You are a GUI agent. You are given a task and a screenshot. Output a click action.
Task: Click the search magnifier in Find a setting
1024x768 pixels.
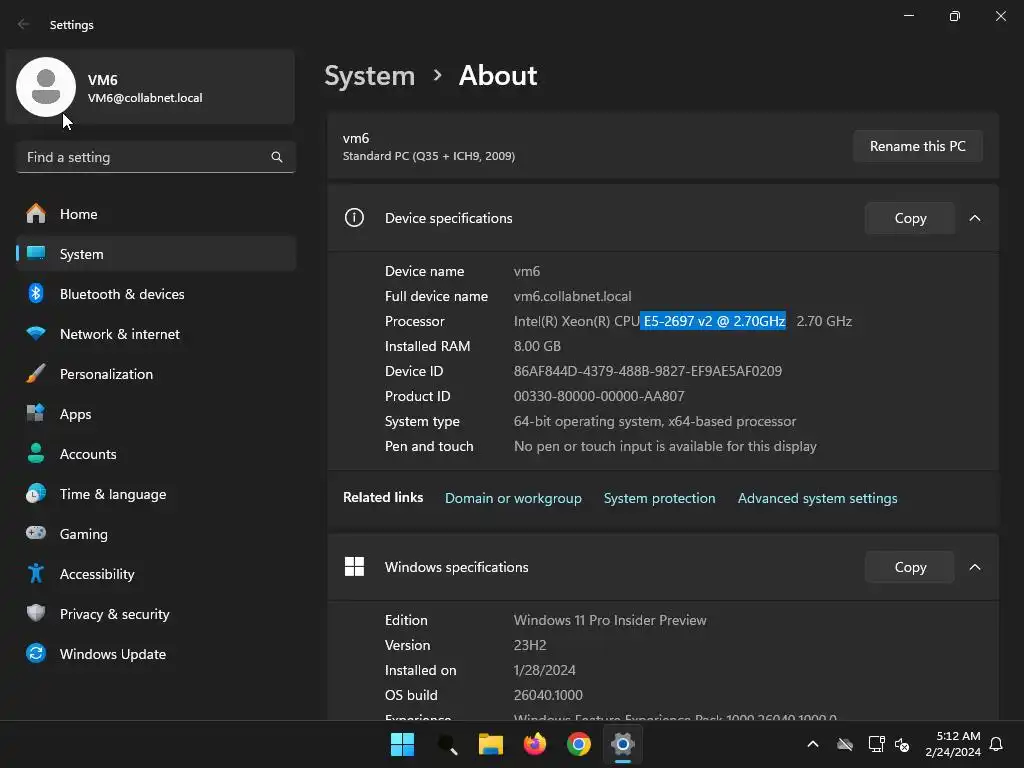pos(277,157)
